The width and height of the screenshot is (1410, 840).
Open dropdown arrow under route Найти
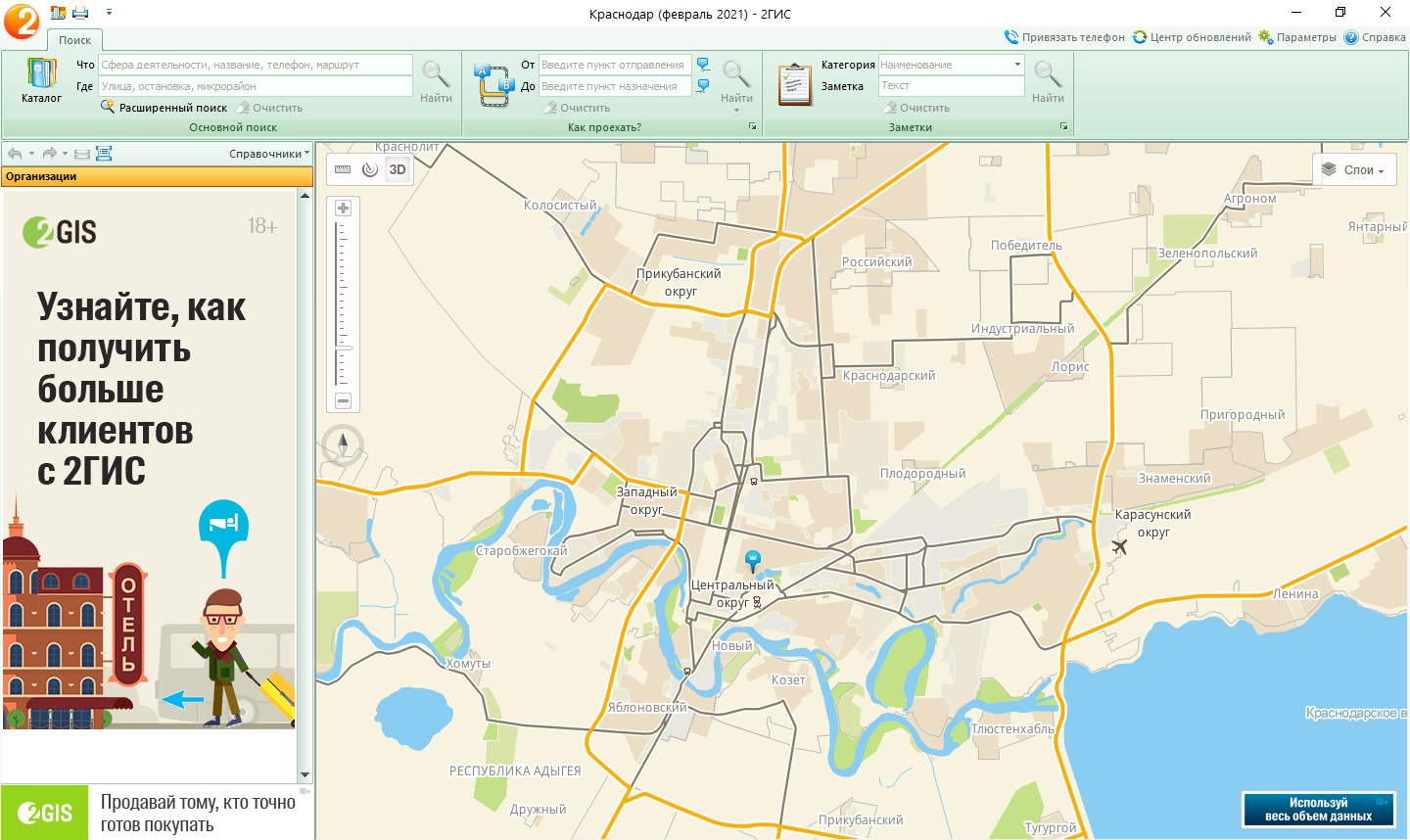736,111
